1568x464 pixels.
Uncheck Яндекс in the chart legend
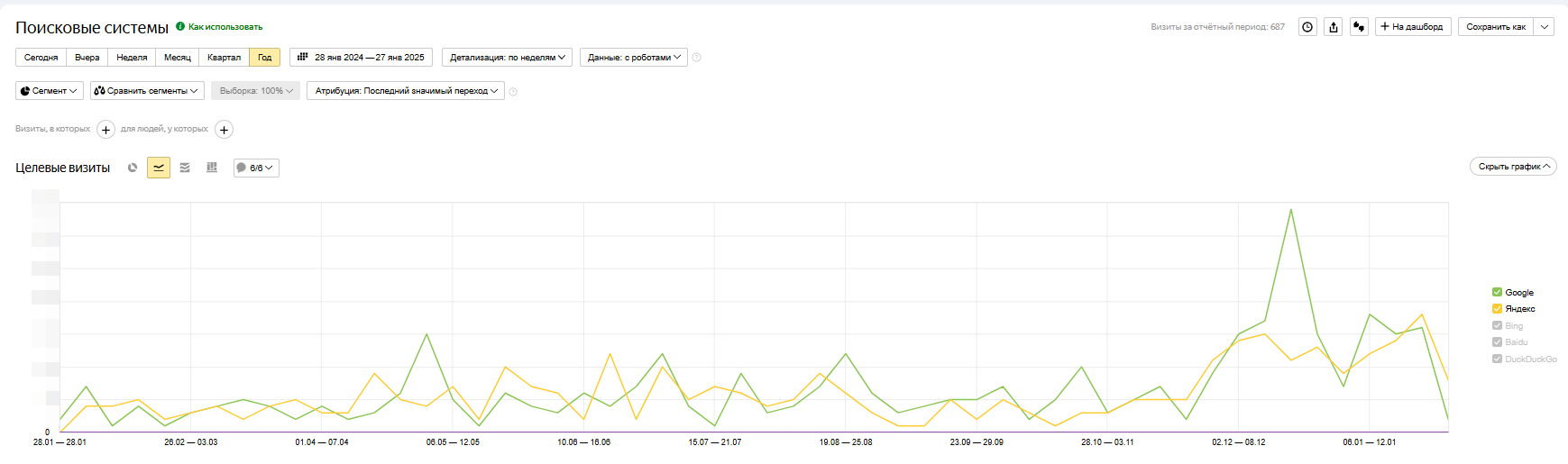[x=1497, y=309]
